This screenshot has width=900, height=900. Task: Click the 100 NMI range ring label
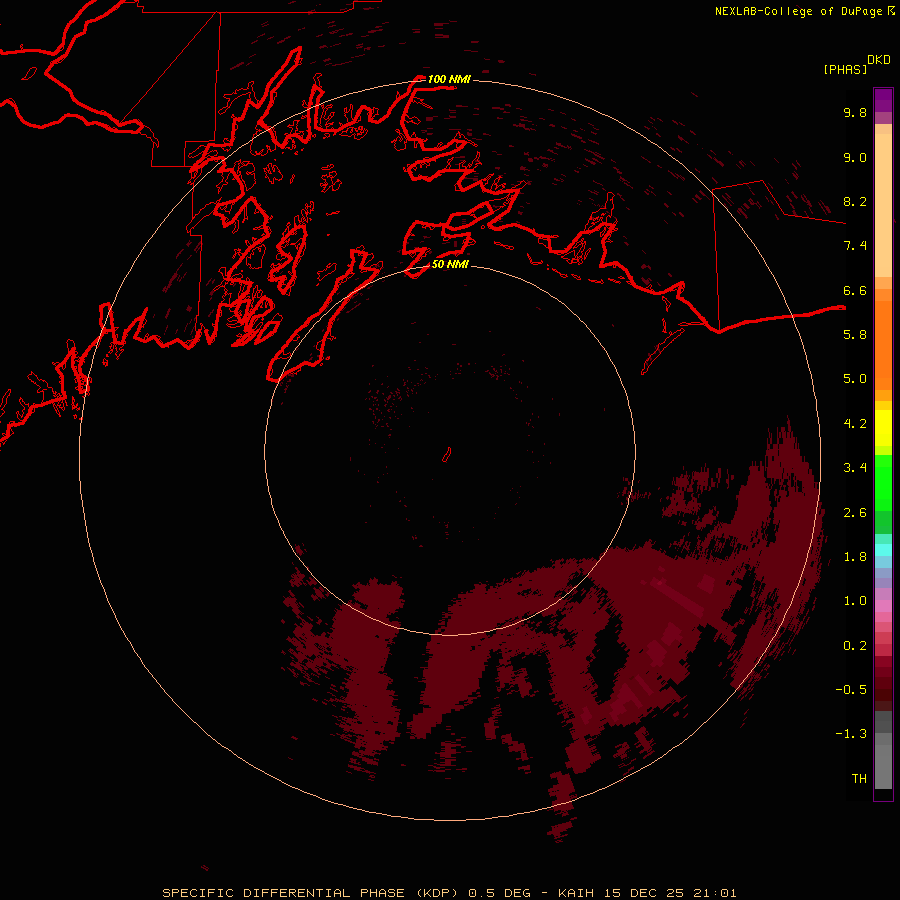click(x=449, y=79)
